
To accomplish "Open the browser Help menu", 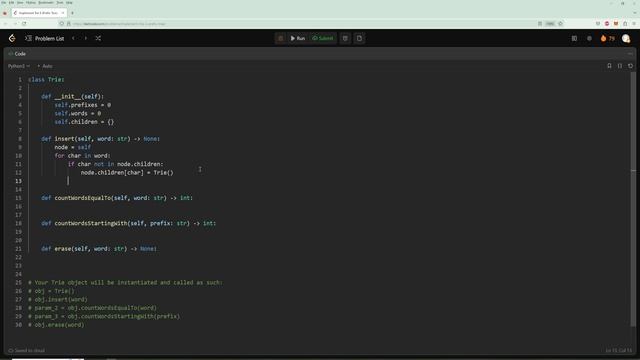I will [x=69, y=2].
